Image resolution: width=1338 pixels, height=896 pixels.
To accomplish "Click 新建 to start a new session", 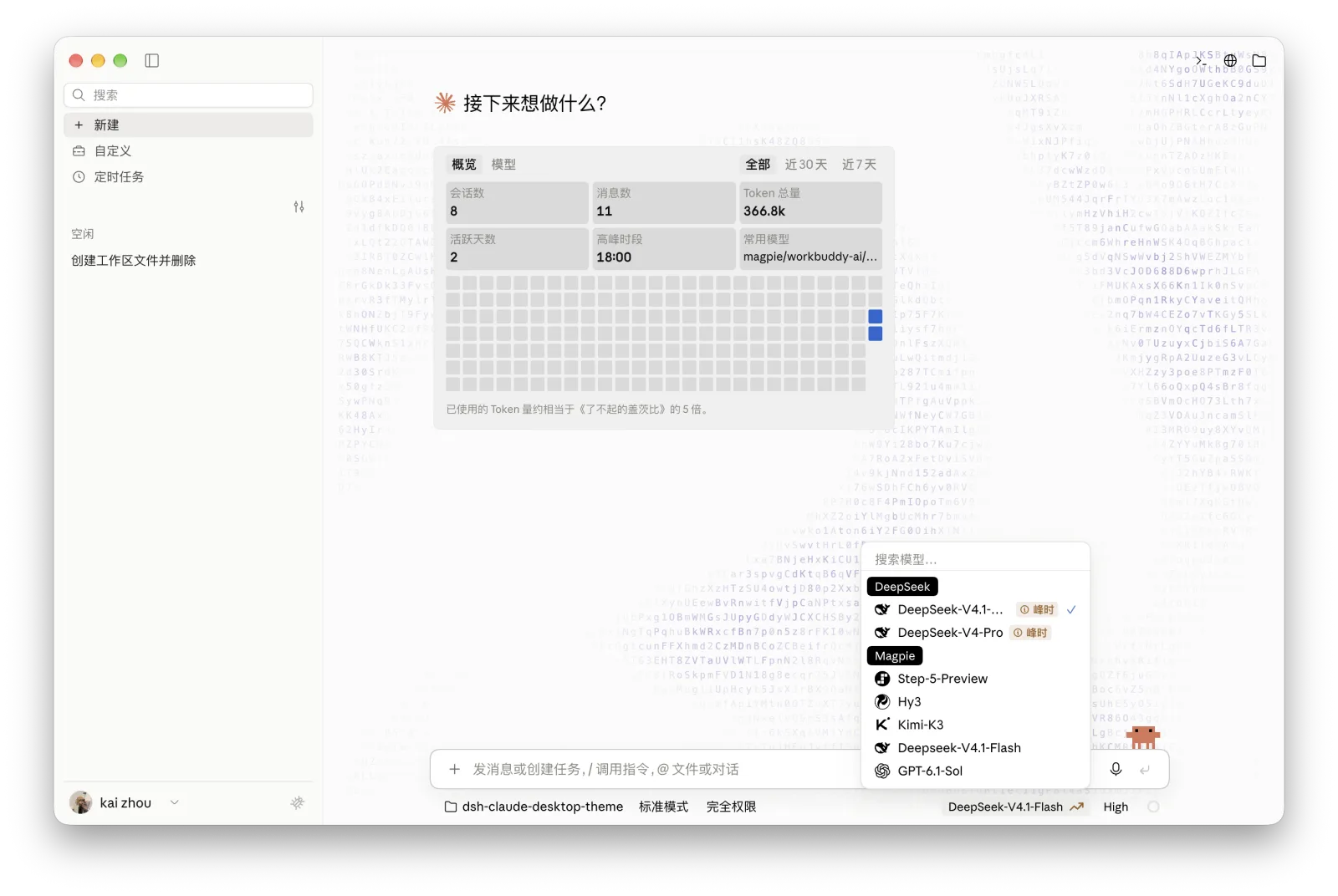I will pos(188,125).
